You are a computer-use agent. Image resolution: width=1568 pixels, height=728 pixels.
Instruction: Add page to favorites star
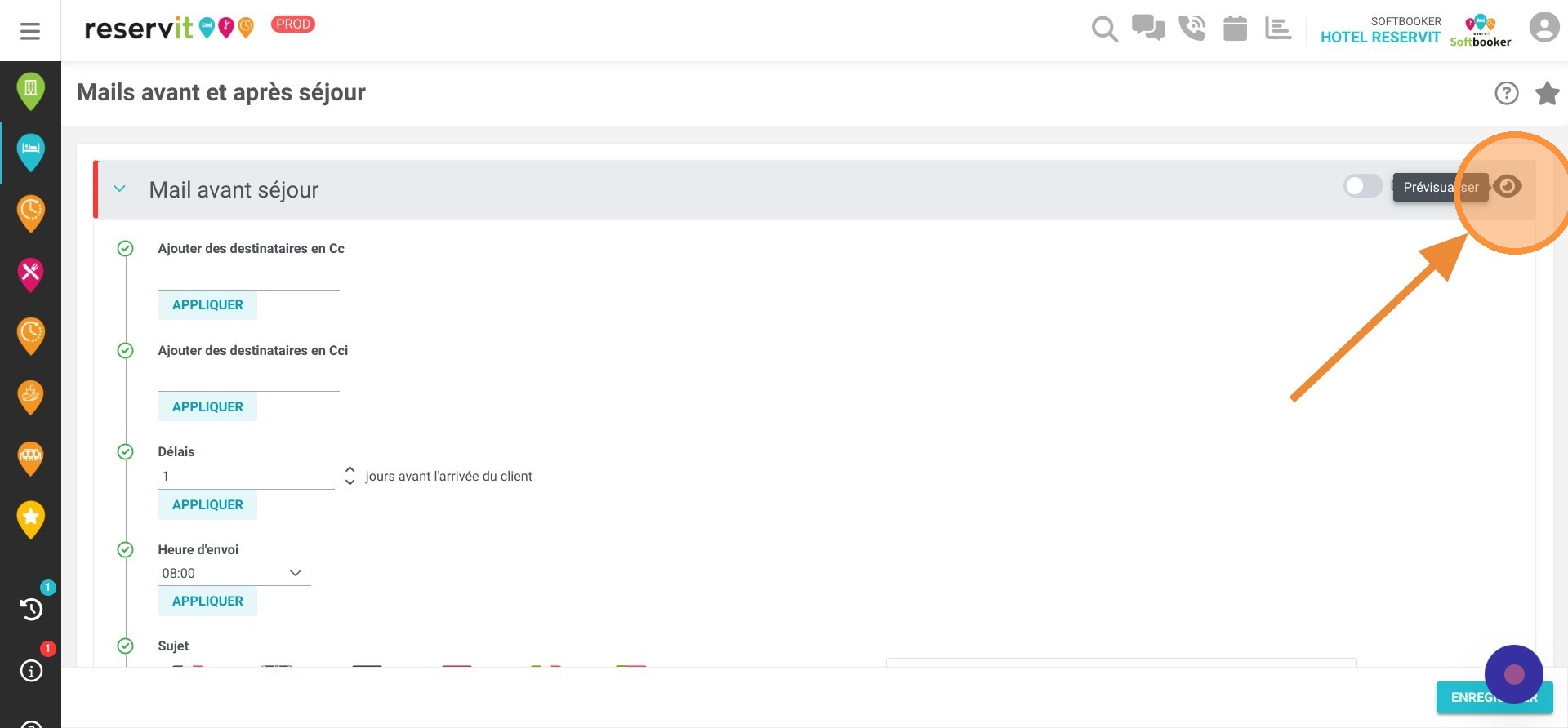(x=1547, y=93)
